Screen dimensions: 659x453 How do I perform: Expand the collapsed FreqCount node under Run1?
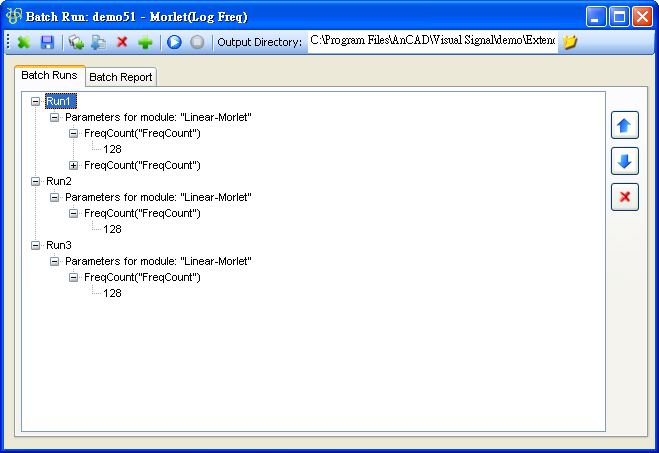point(74,165)
